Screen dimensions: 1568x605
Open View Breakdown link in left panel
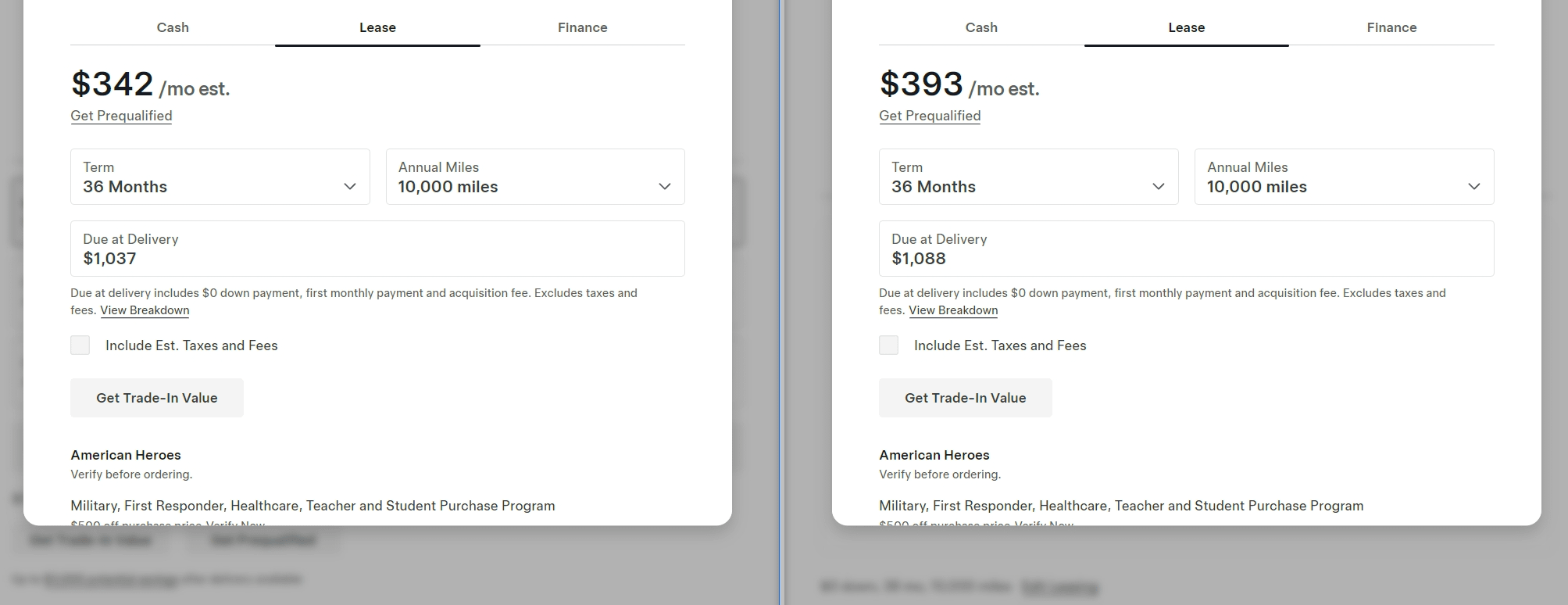click(x=145, y=310)
